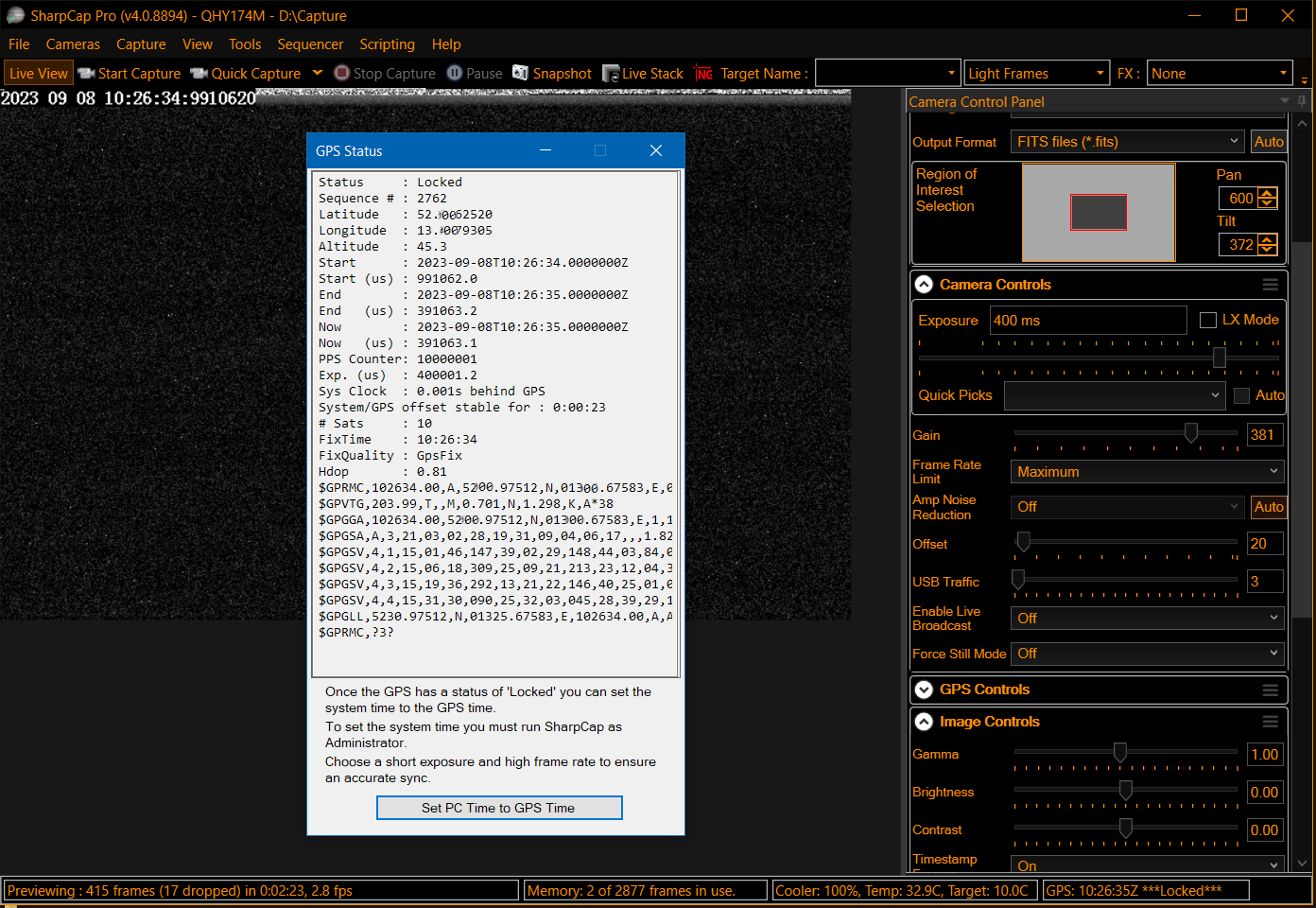Open the FX None dropdown

(1220, 73)
